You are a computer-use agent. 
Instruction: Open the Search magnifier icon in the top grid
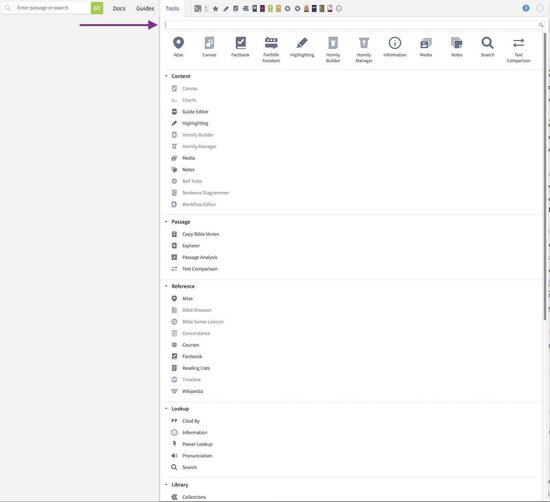pos(488,47)
